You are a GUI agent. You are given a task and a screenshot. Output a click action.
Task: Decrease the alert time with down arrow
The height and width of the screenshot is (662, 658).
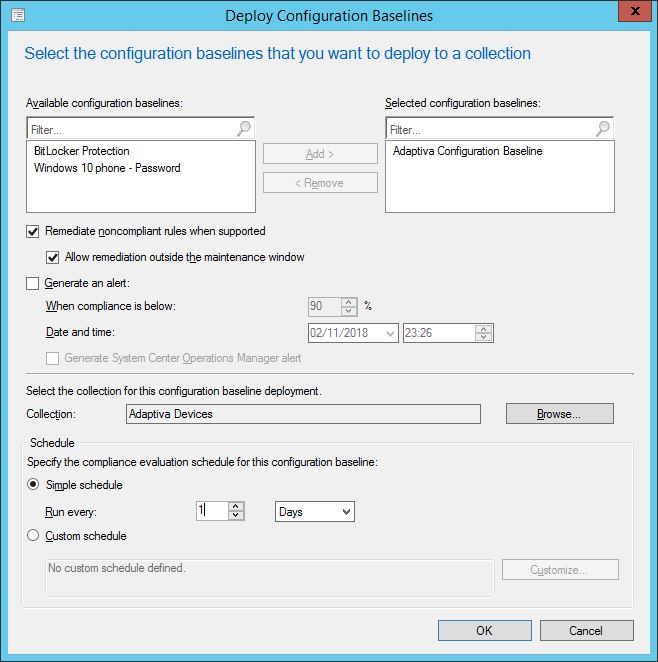pos(484,338)
